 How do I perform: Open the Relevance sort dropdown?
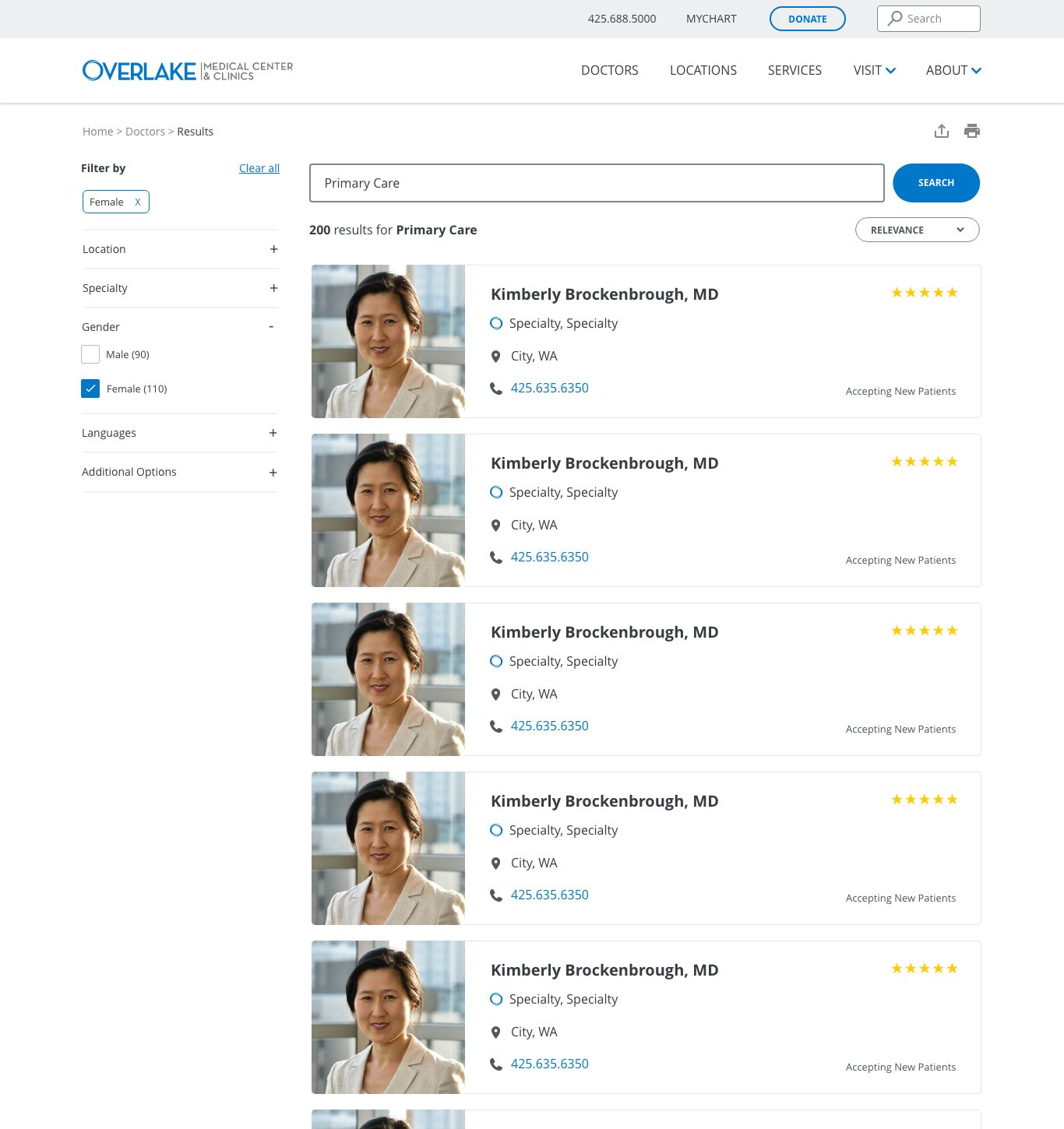(917, 230)
